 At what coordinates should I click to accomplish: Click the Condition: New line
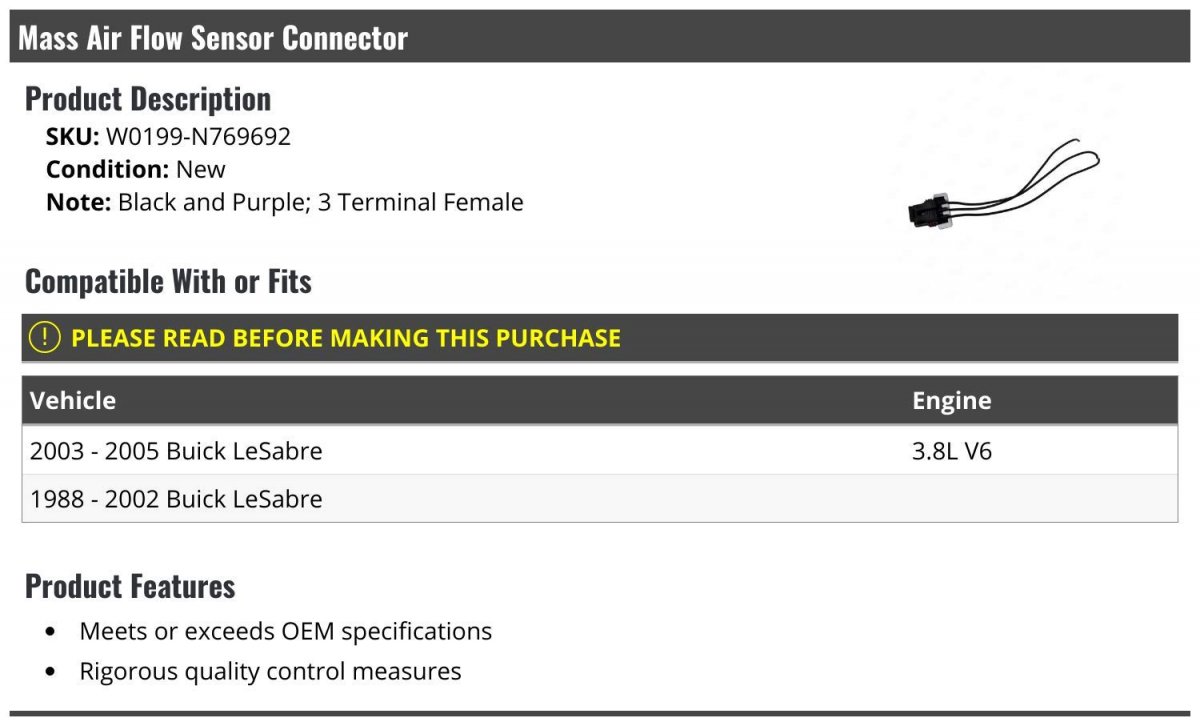136,169
